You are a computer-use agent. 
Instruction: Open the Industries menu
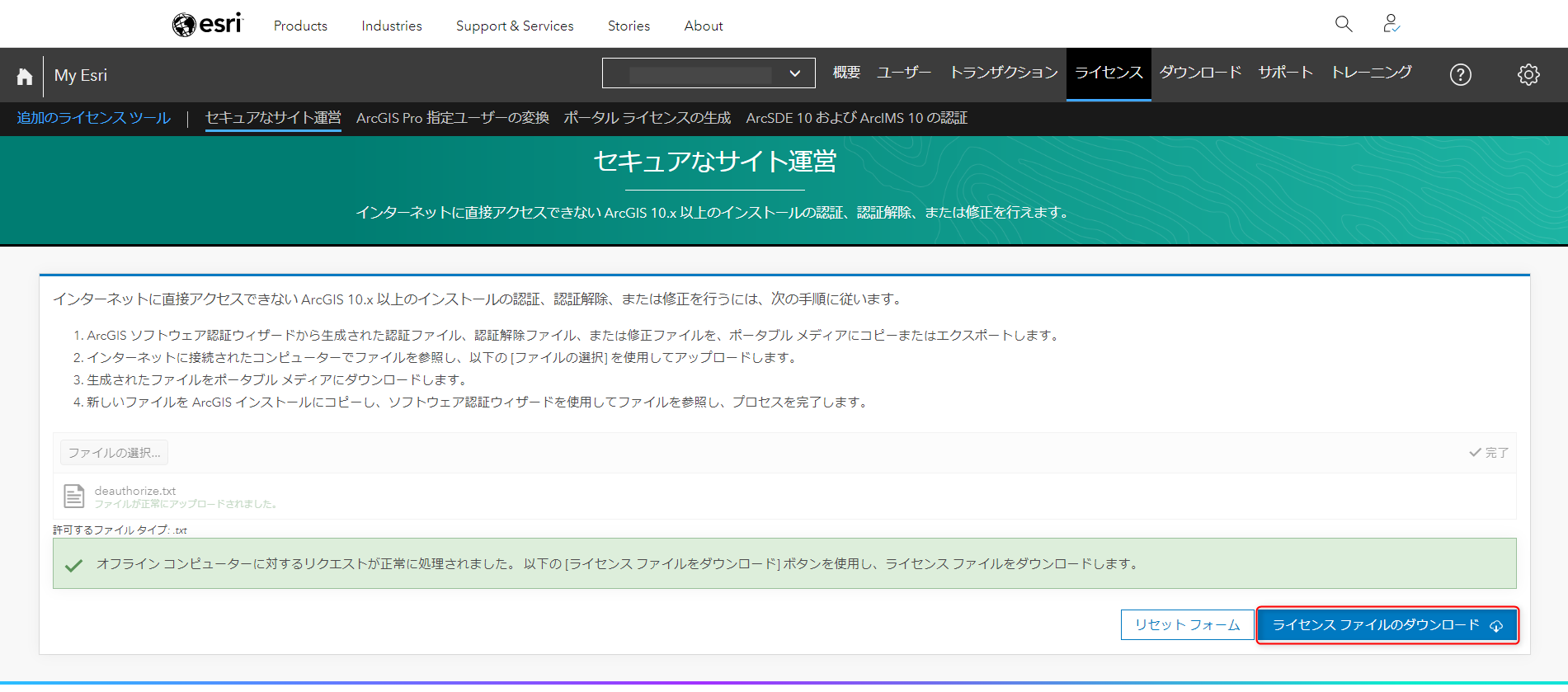pyautogui.click(x=392, y=26)
